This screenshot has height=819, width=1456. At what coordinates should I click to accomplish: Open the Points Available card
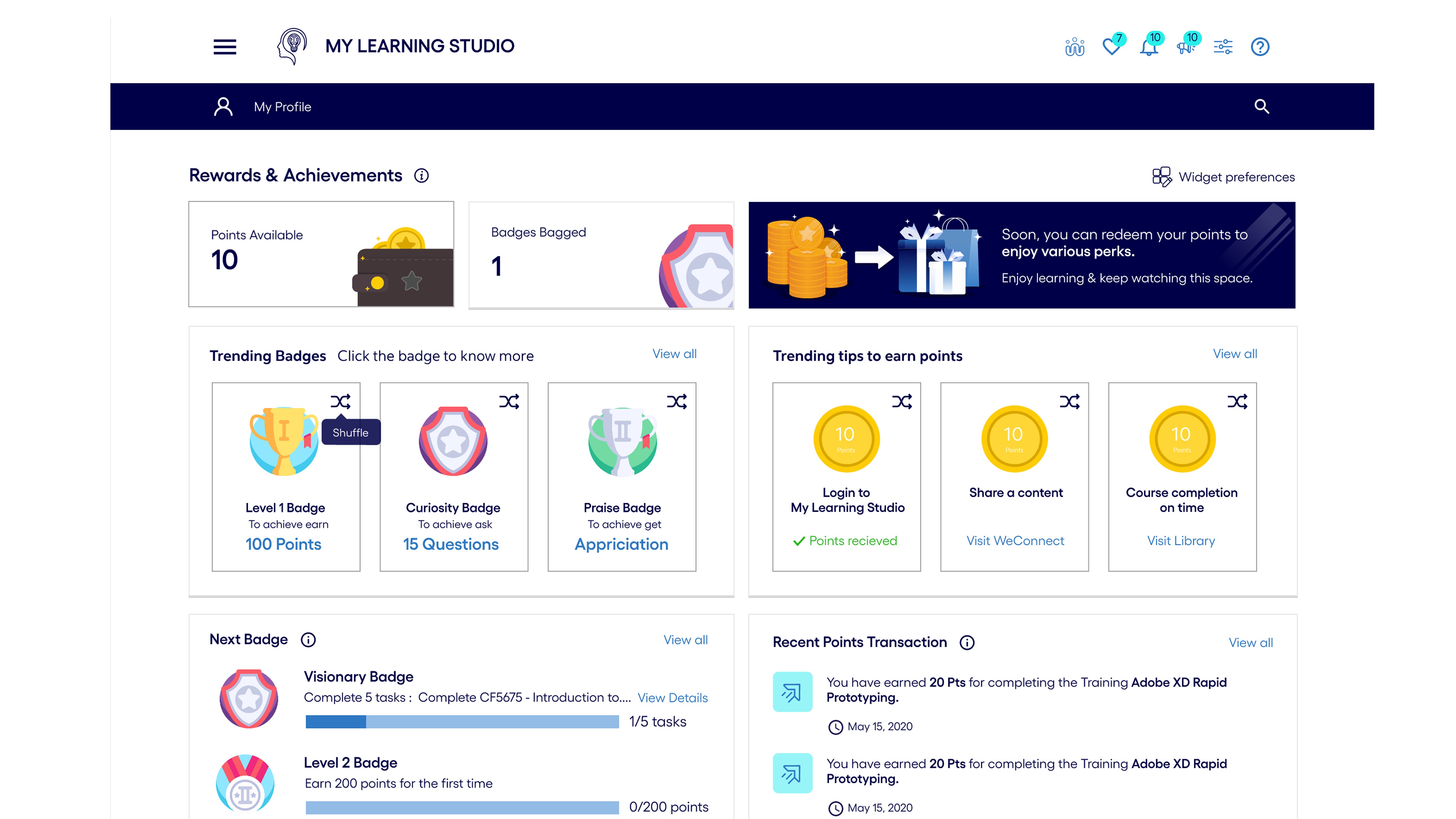coord(321,254)
